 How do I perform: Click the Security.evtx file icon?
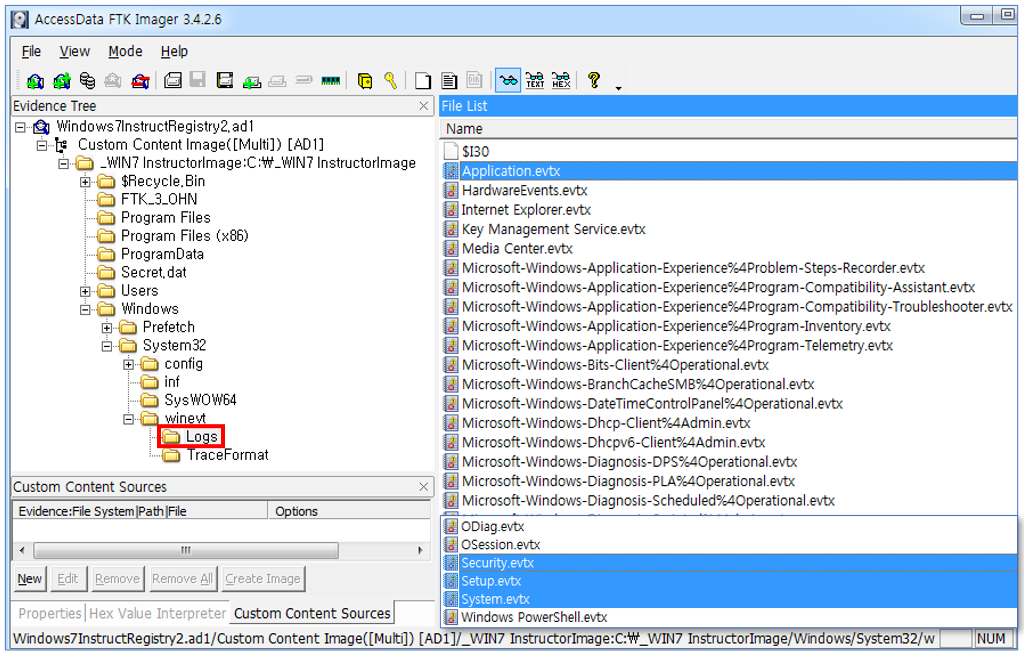(x=451, y=563)
